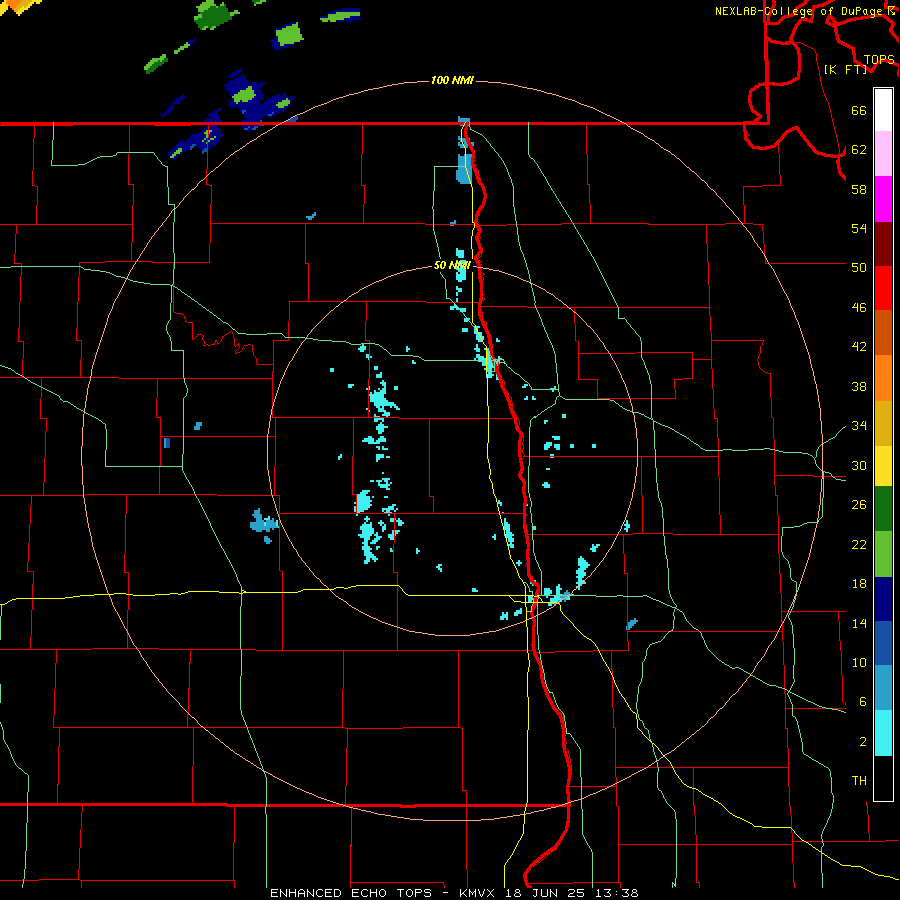Viewport: 900px width, 900px height.
Task: Click the ENHANCED ECHO TOPS KMVX caption
Action: click(x=454, y=893)
